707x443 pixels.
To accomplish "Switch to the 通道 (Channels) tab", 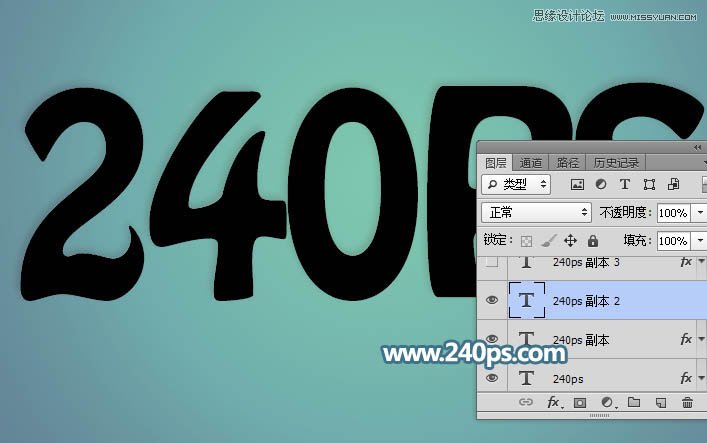I will coord(530,163).
